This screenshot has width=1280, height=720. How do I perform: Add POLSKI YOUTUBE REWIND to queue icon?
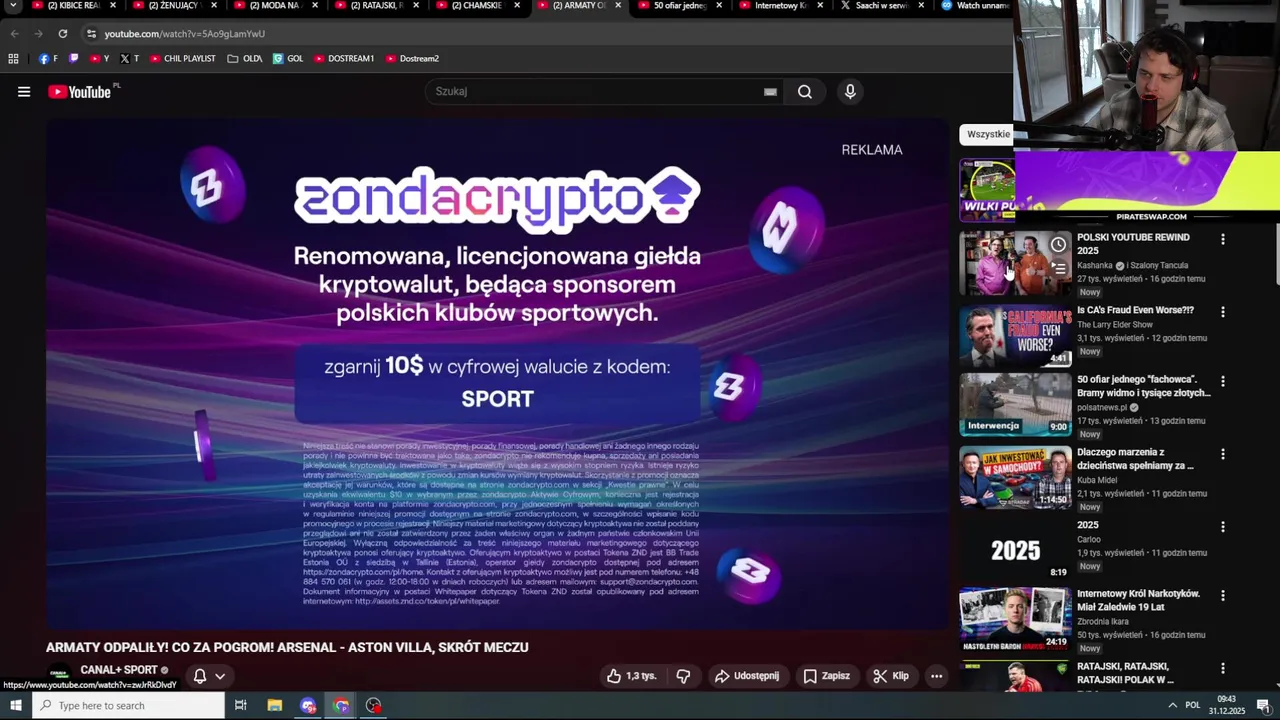click(1058, 269)
